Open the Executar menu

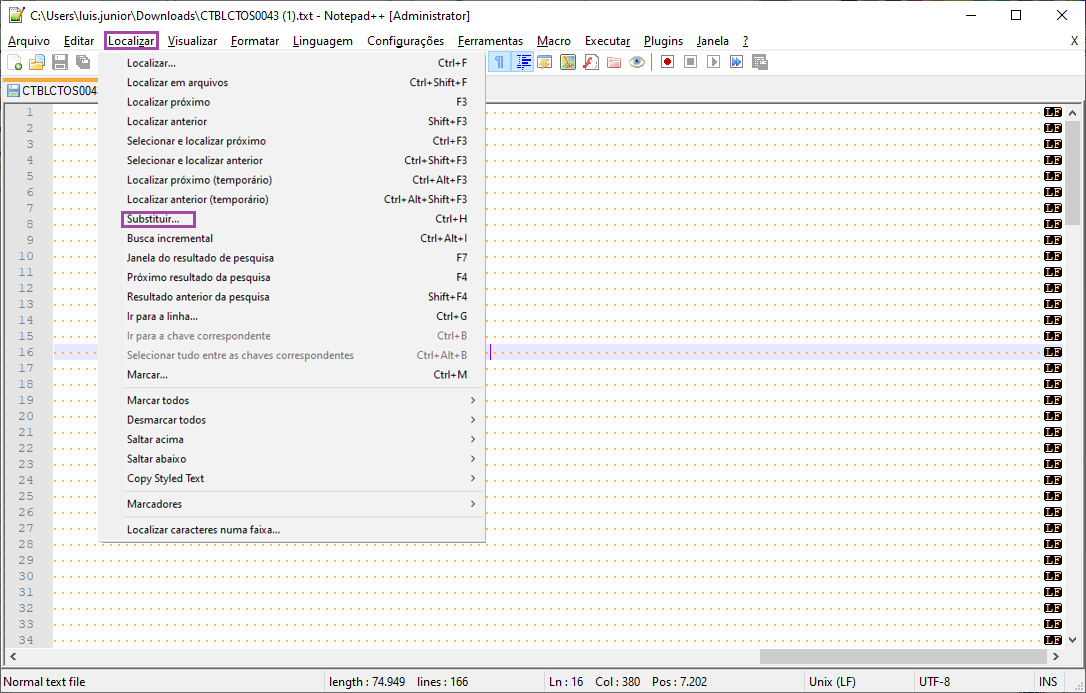coord(607,41)
